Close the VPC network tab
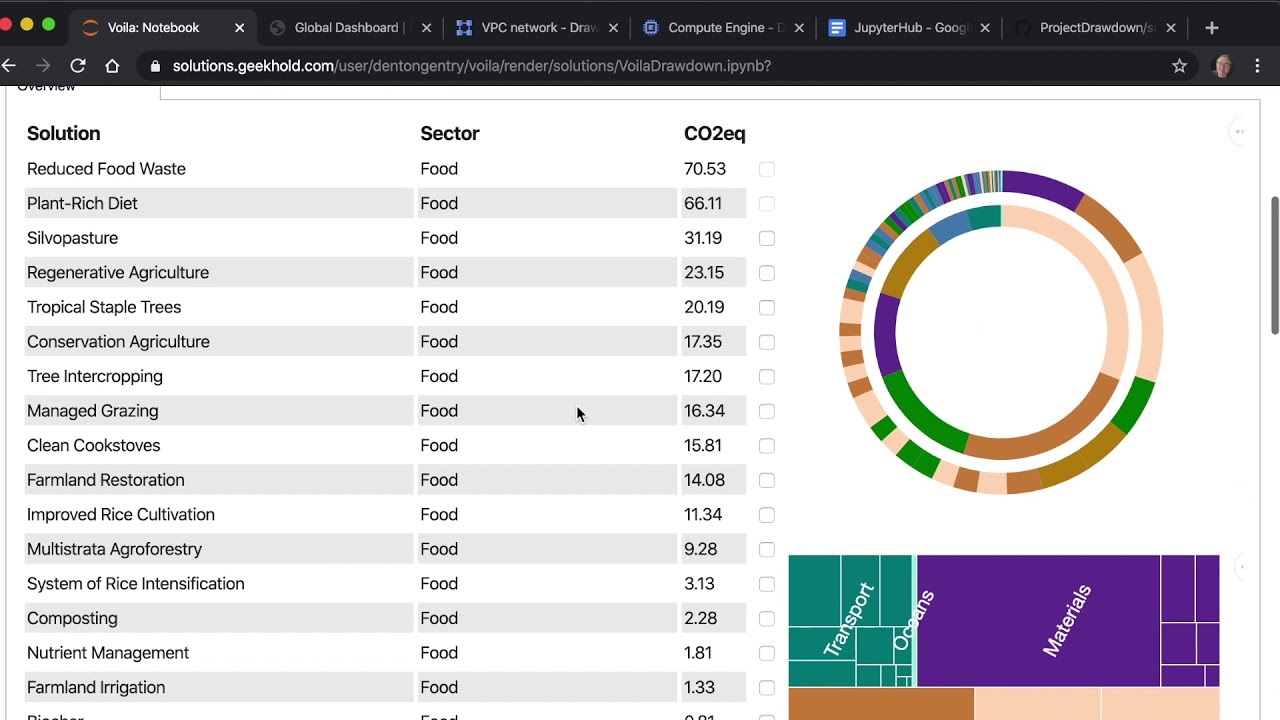Viewport: 1280px width, 720px height. (613, 28)
